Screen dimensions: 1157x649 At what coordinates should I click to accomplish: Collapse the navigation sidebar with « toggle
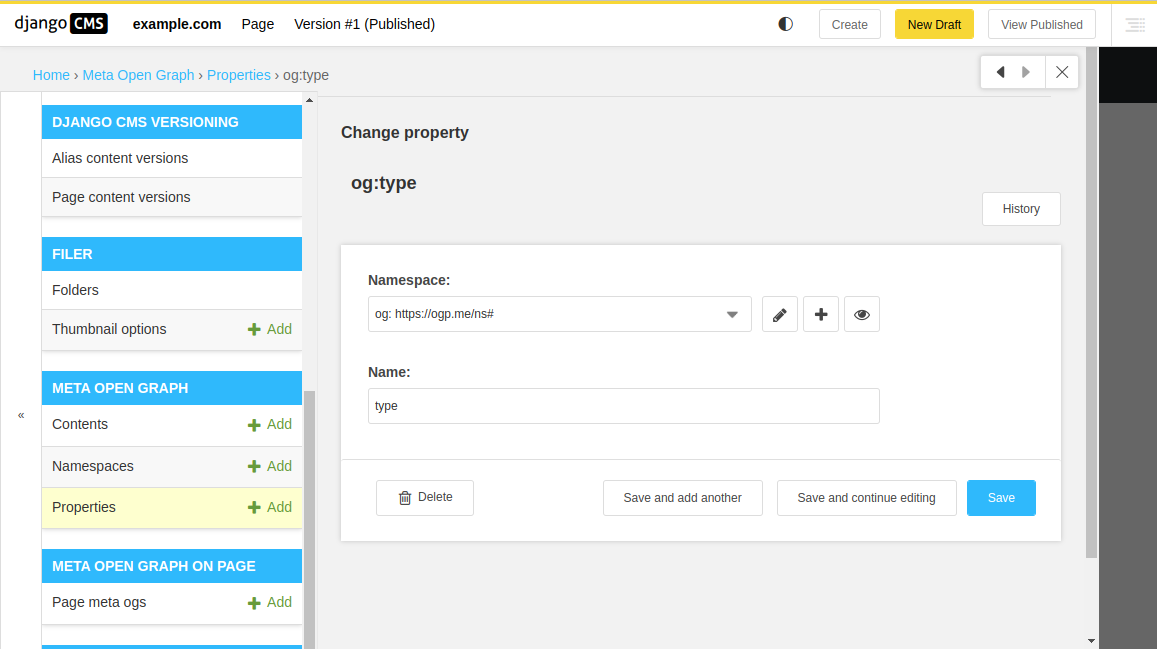tap(21, 415)
